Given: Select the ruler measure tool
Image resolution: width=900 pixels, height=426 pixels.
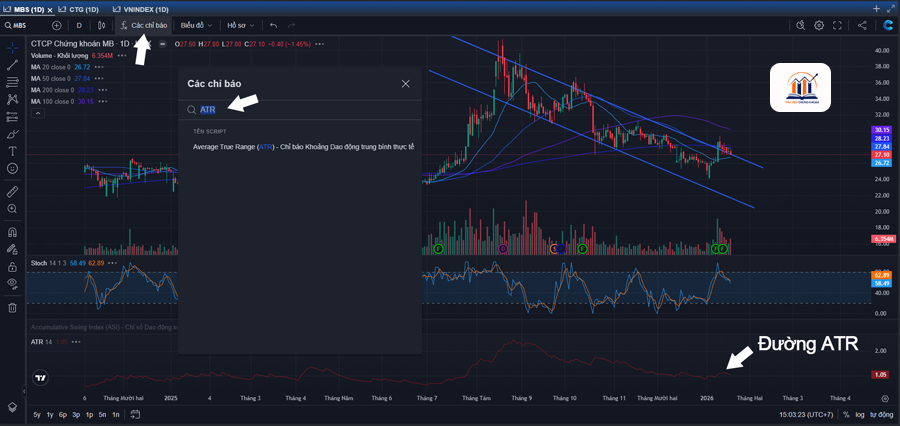Looking at the screenshot, I should coord(12,191).
